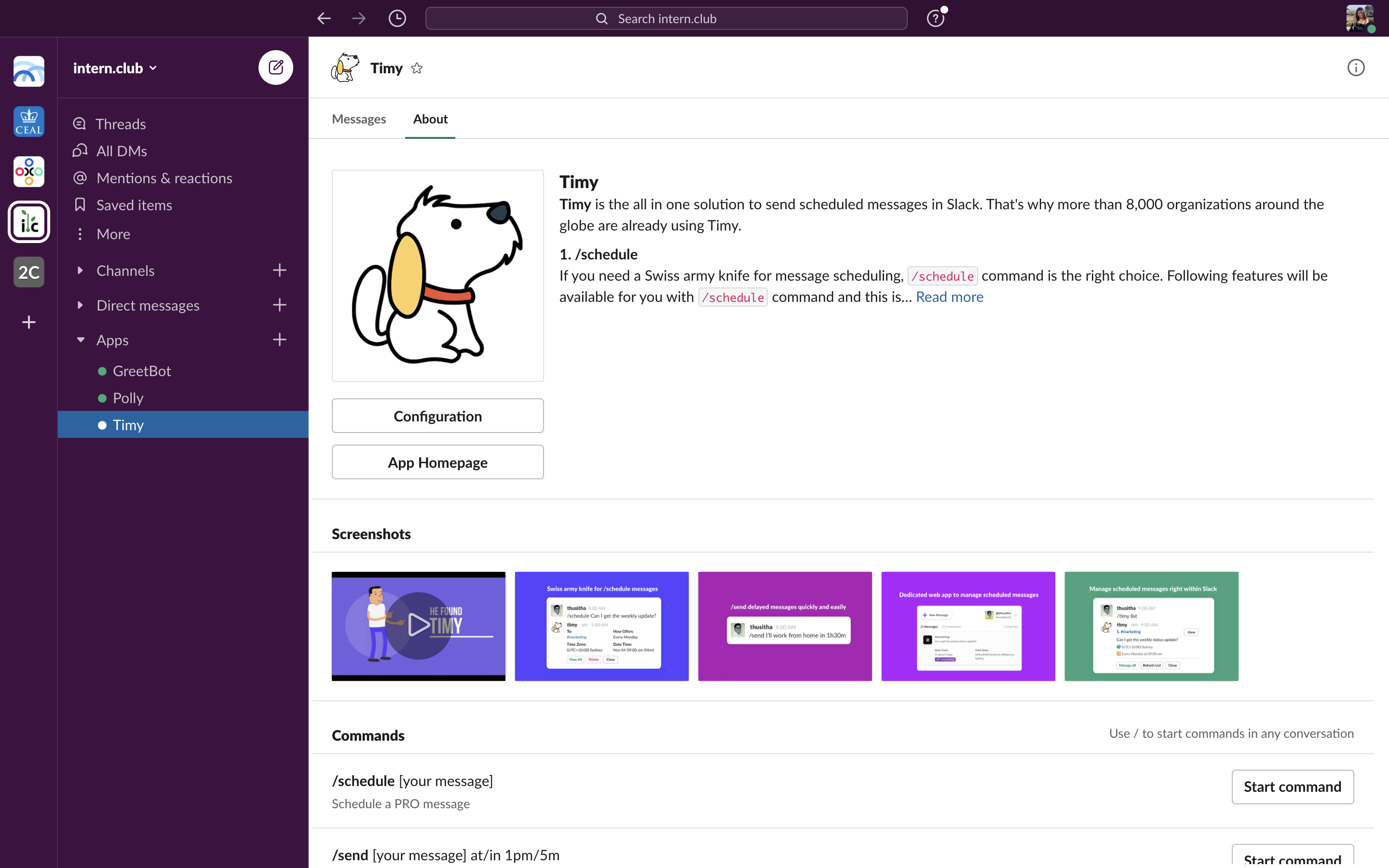This screenshot has width=1389, height=868.
Task: Switch to the first blue arc workspace
Action: (x=29, y=72)
